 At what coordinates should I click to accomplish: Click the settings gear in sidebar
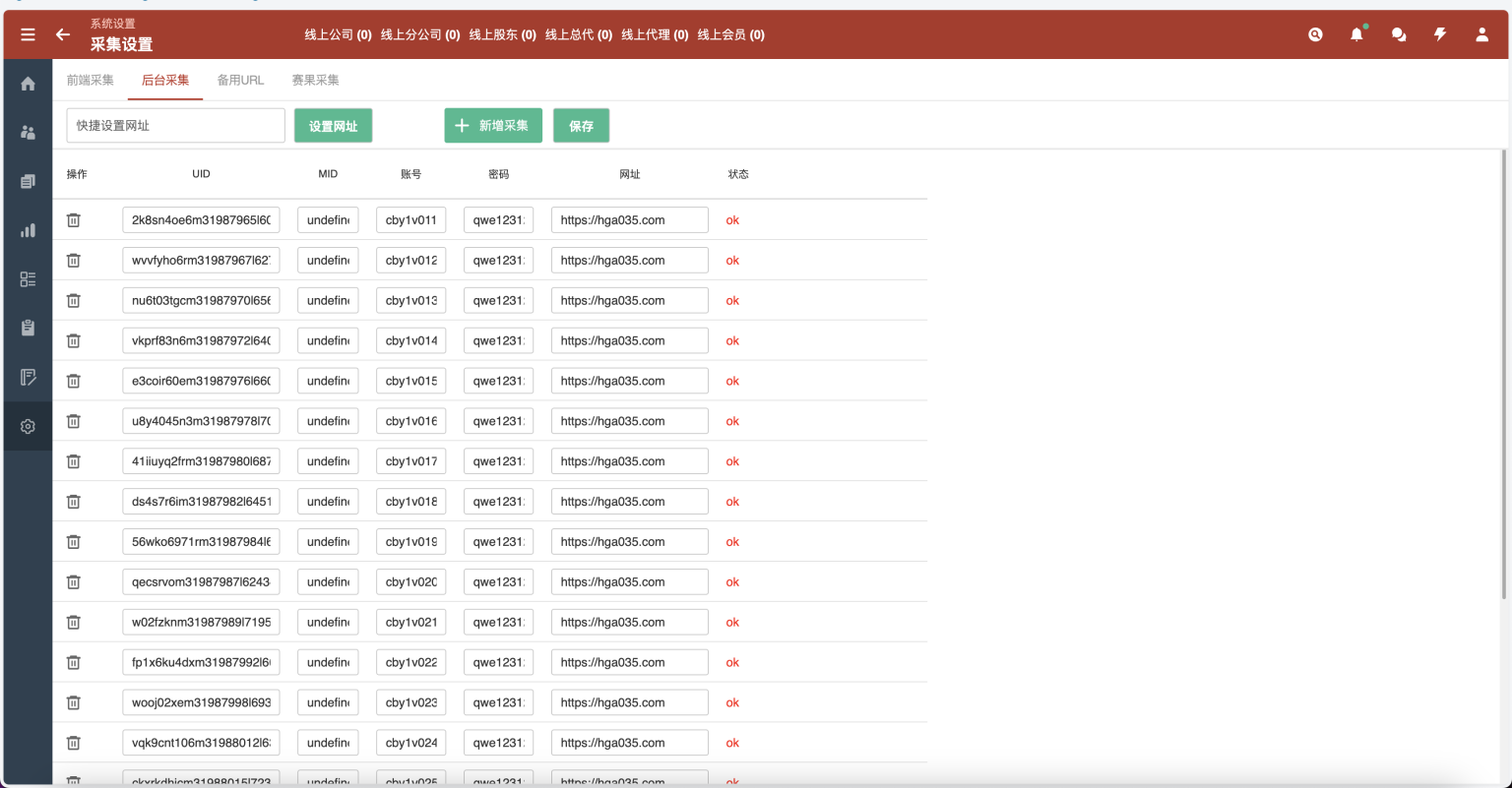pos(28,426)
